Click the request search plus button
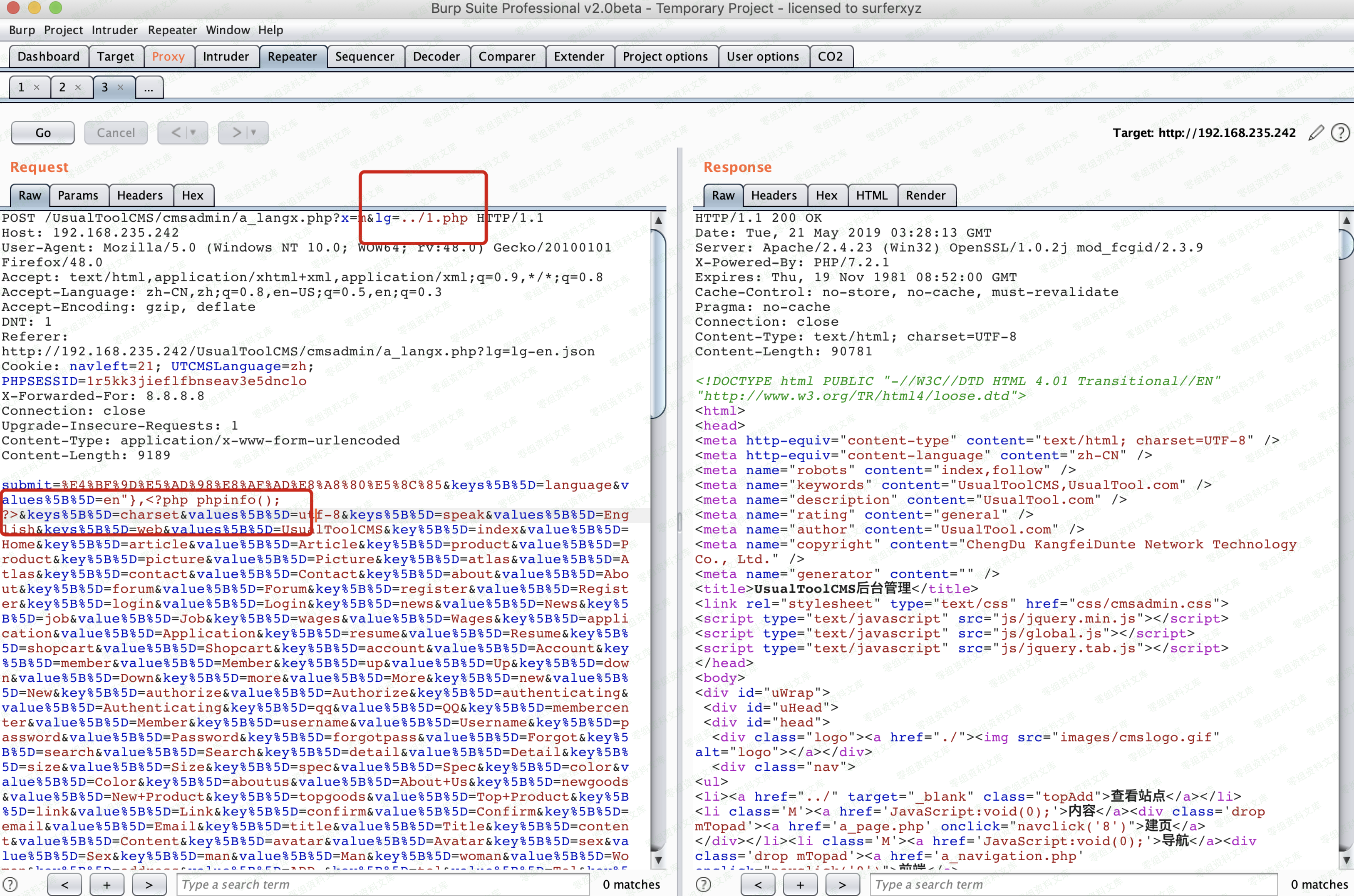1354x896 pixels. pyautogui.click(x=106, y=885)
